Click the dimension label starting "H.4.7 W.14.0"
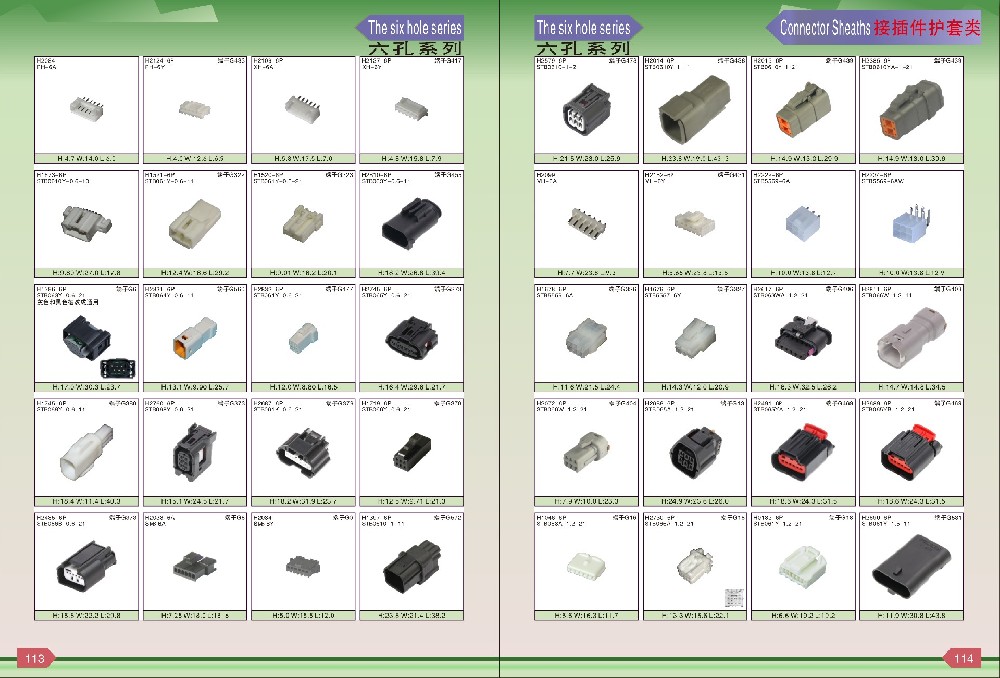This screenshot has width=1000, height=678. 87,158
